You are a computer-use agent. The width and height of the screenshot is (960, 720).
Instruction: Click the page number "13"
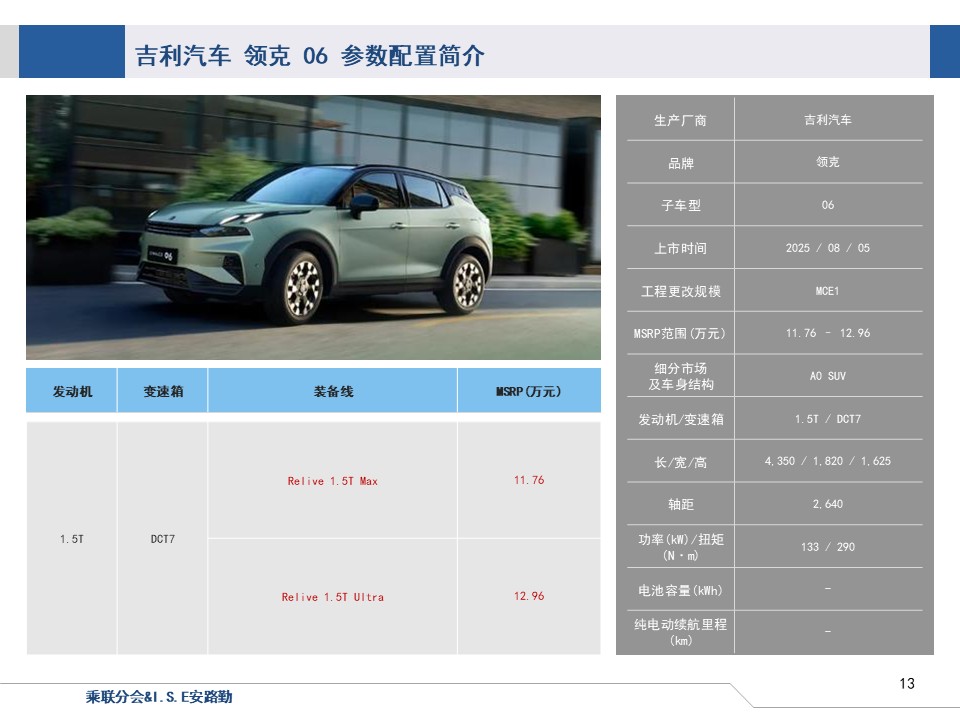pos(907,683)
